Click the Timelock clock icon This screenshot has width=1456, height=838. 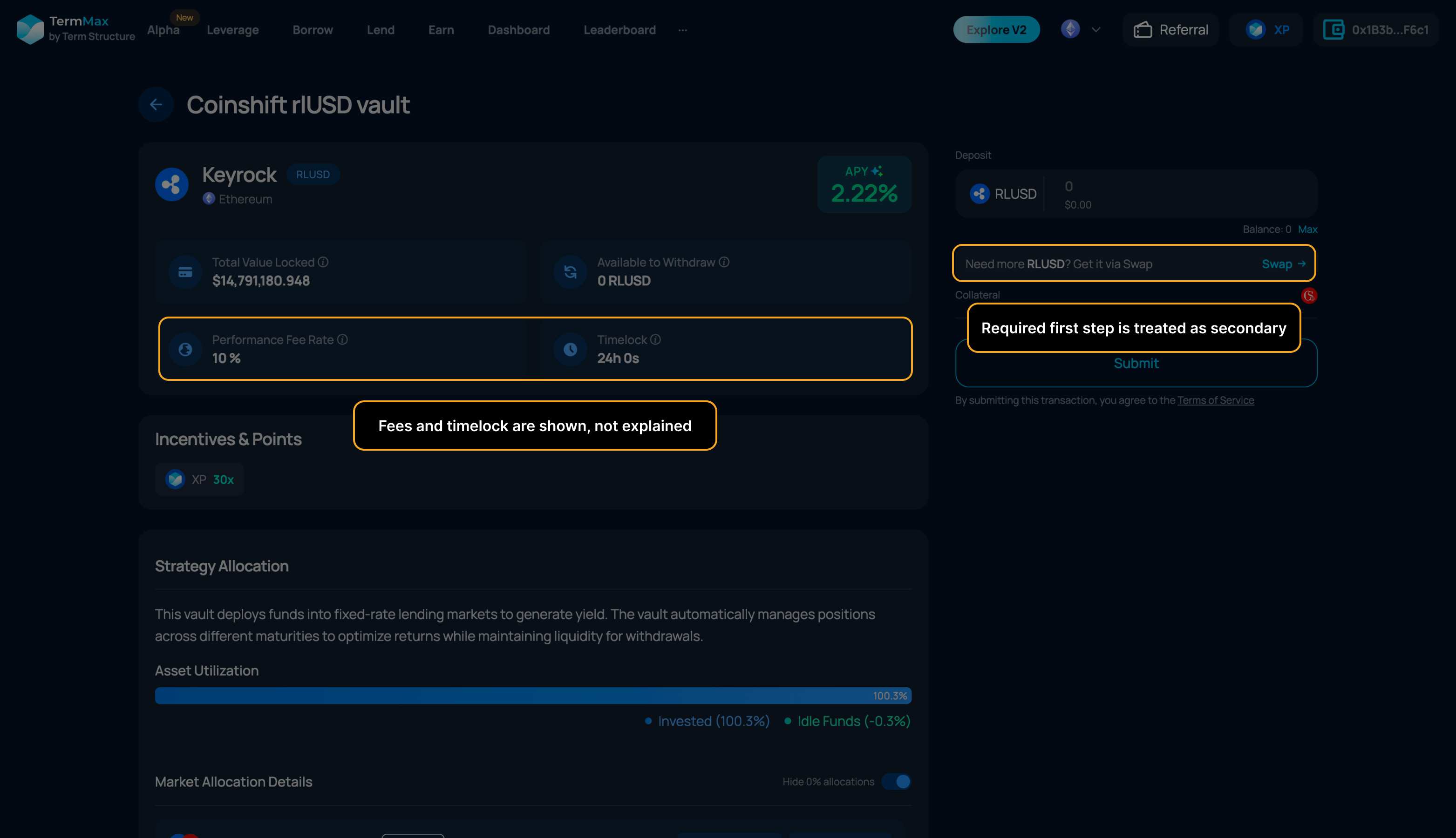(x=571, y=349)
